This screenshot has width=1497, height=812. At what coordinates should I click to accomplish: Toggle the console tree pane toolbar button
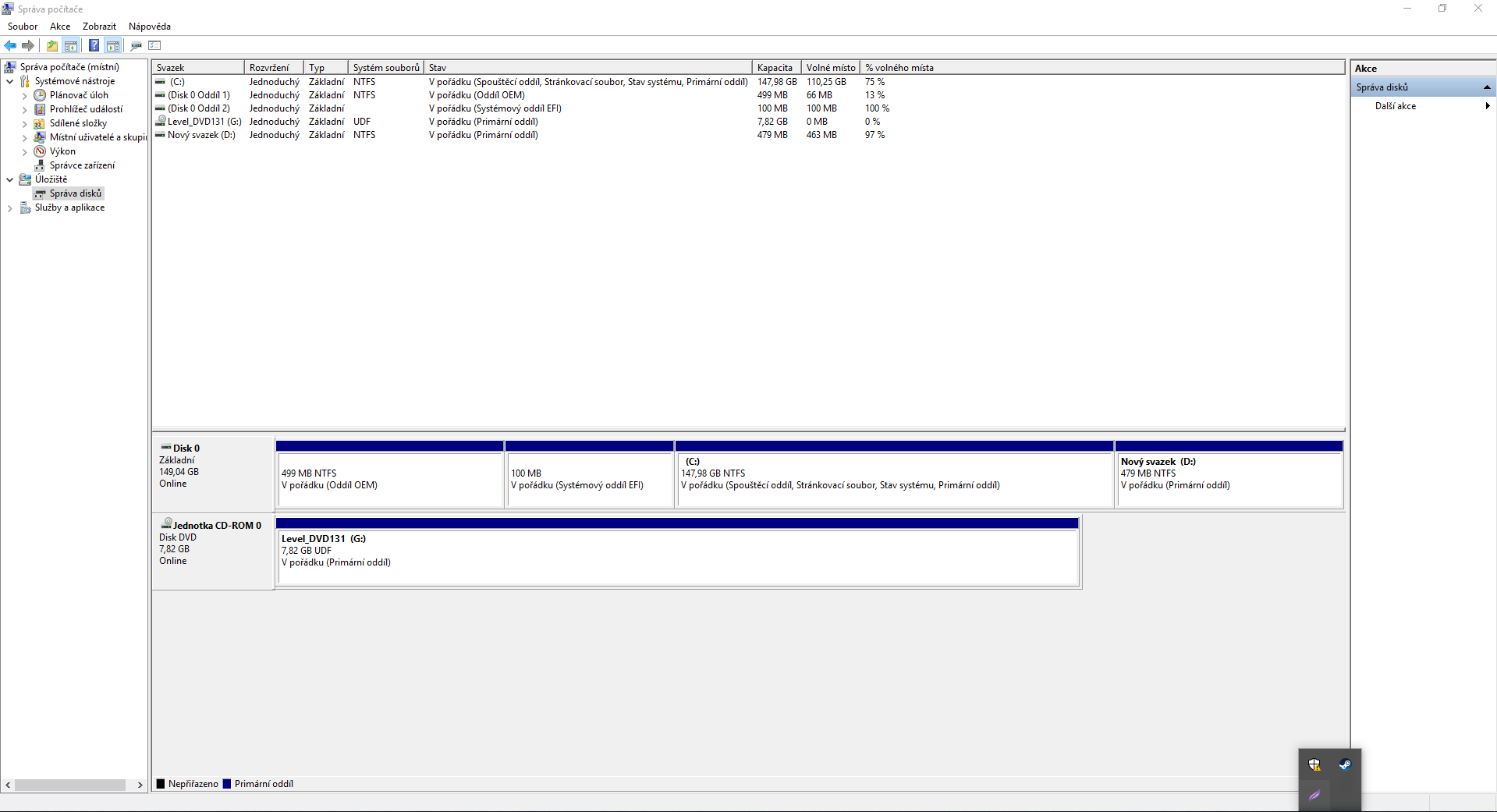[x=71, y=45]
